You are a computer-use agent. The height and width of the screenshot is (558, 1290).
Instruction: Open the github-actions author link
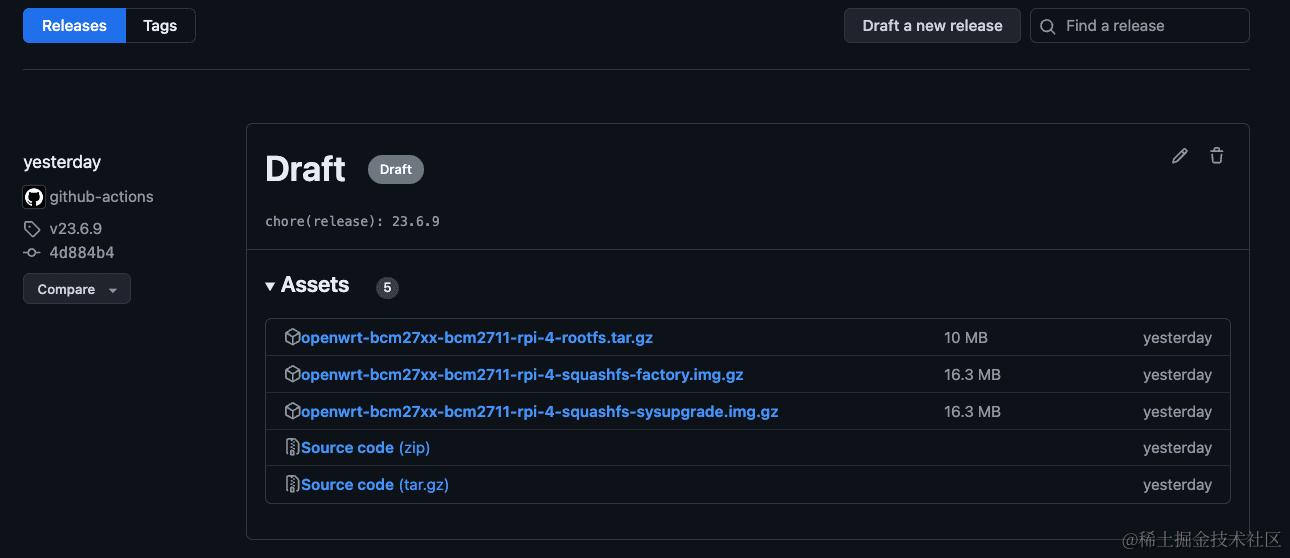[x=101, y=197]
